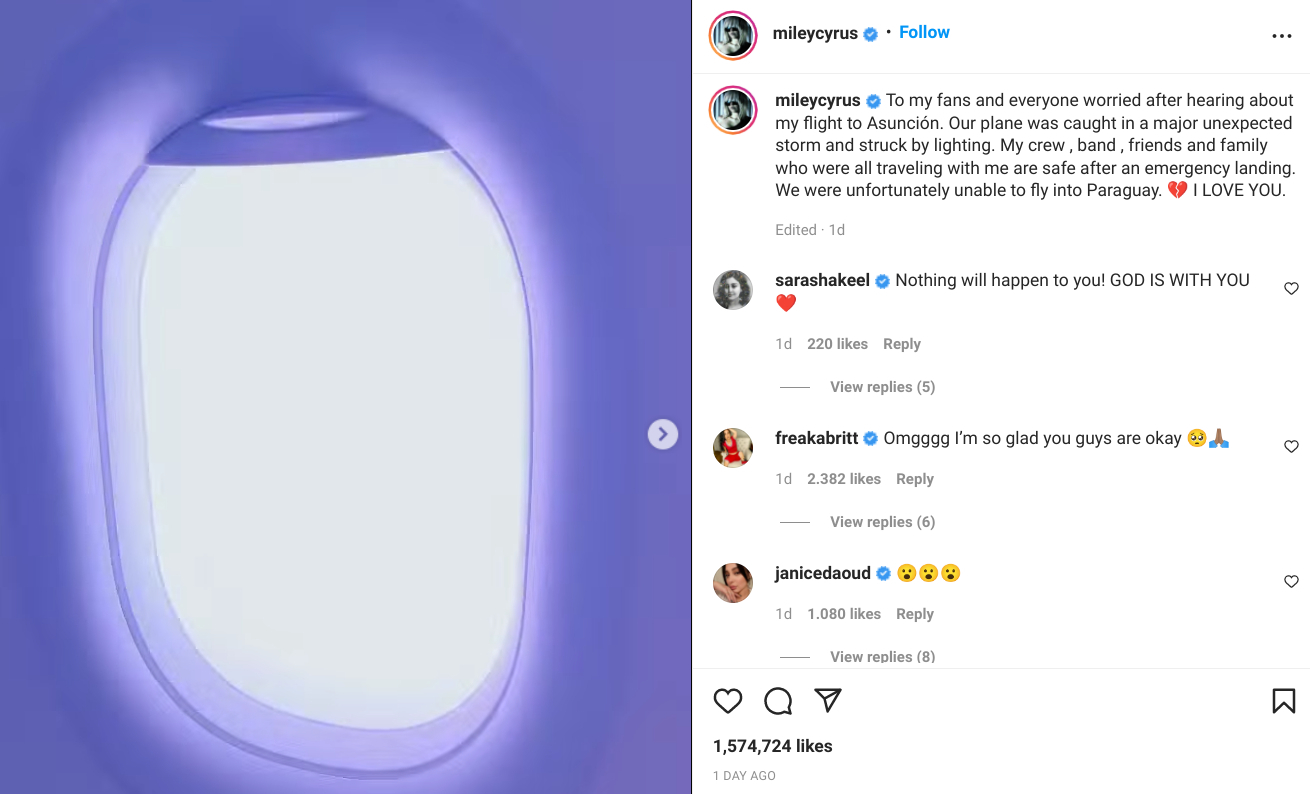Expand View replies (5) under sarashakeel

pyautogui.click(x=882, y=387)
